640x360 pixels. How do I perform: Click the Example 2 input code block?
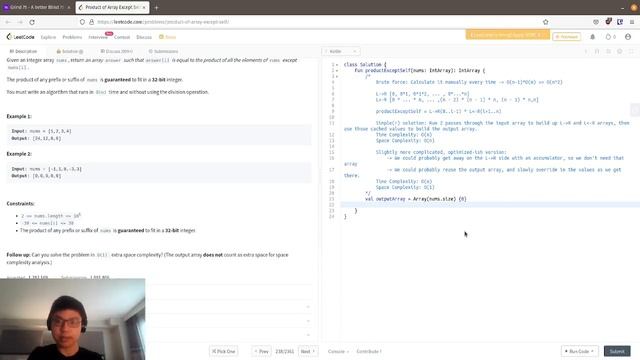click(x=159, y=172)
